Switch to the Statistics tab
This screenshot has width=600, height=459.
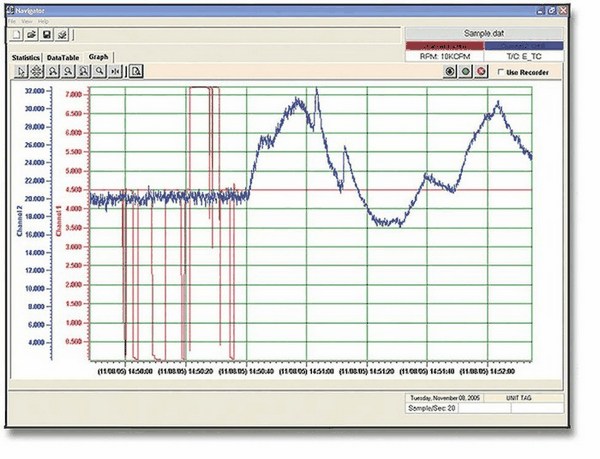(x=27, y=58)
